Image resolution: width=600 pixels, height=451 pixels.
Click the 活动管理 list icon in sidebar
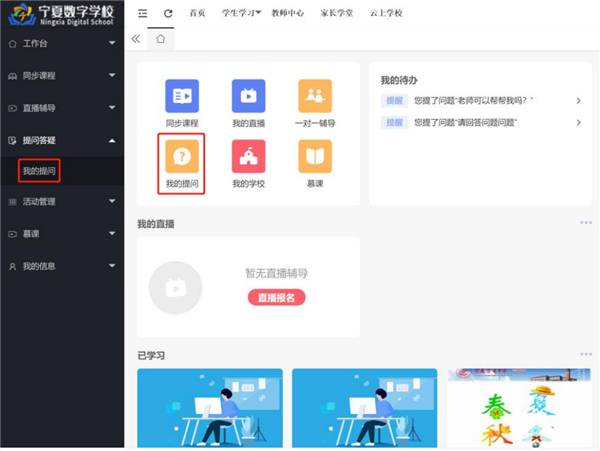(13, 202)
